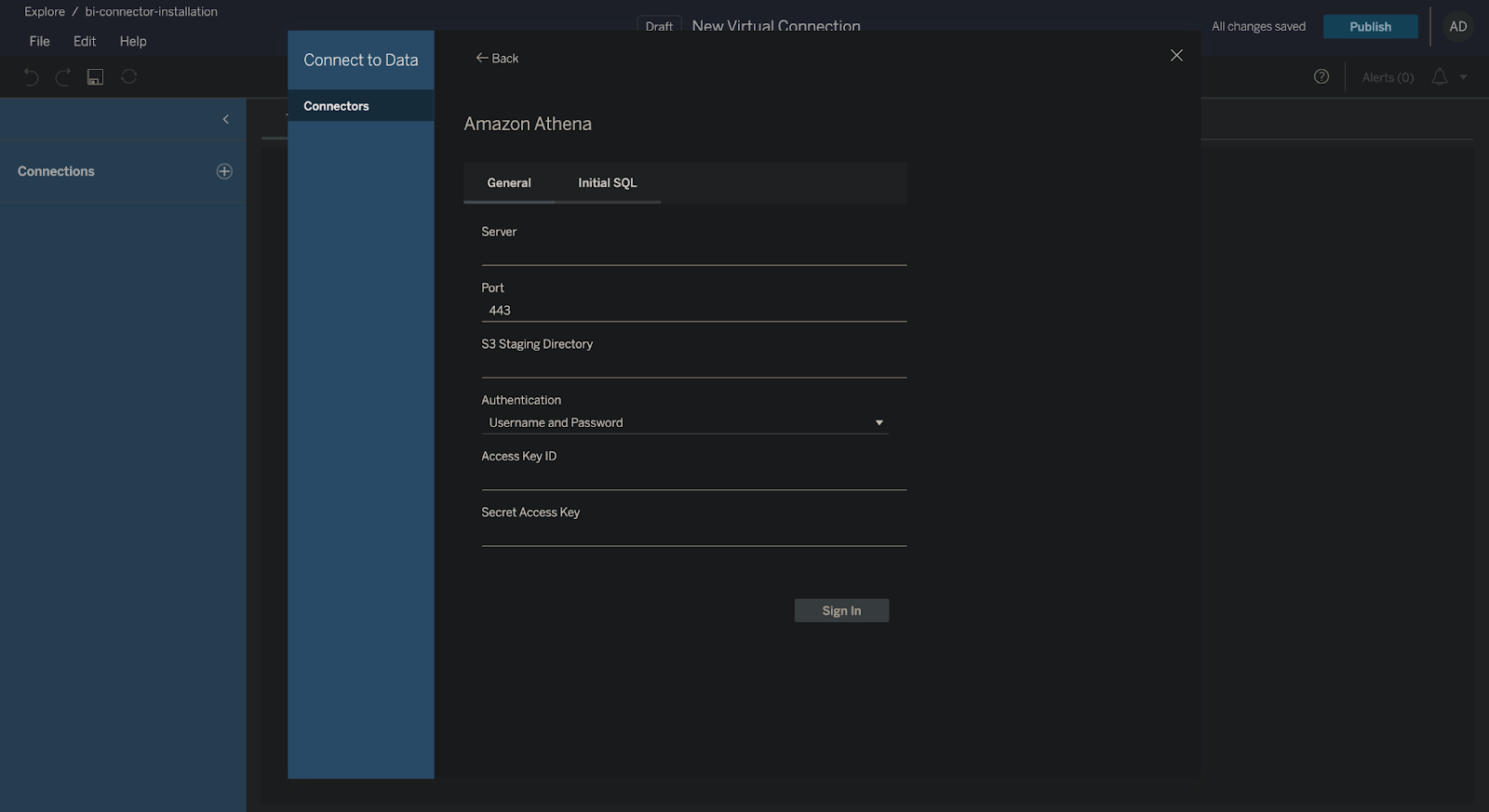
Task: Open the Edit menu
Action: pyautogui.click(x=85, y=41)
